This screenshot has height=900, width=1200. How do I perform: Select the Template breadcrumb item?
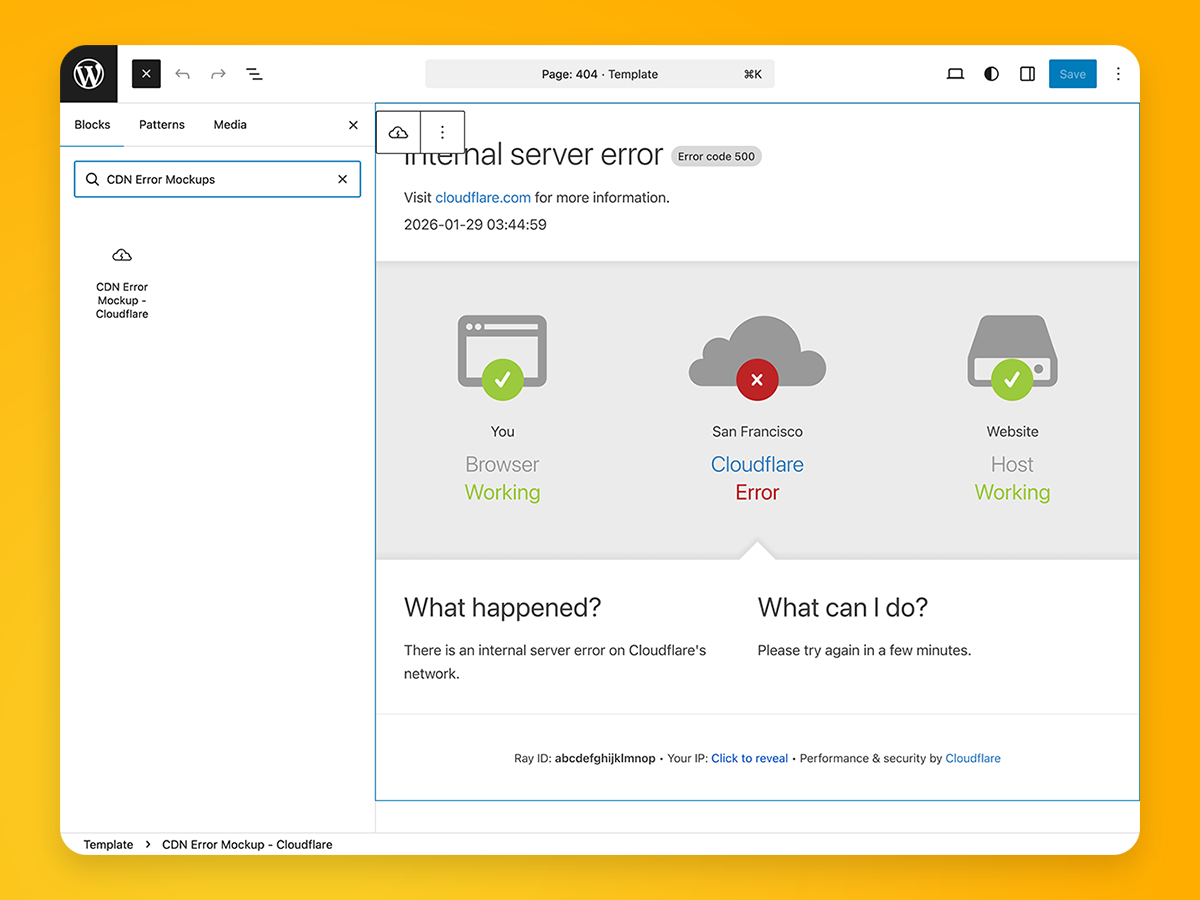[108, 845]
